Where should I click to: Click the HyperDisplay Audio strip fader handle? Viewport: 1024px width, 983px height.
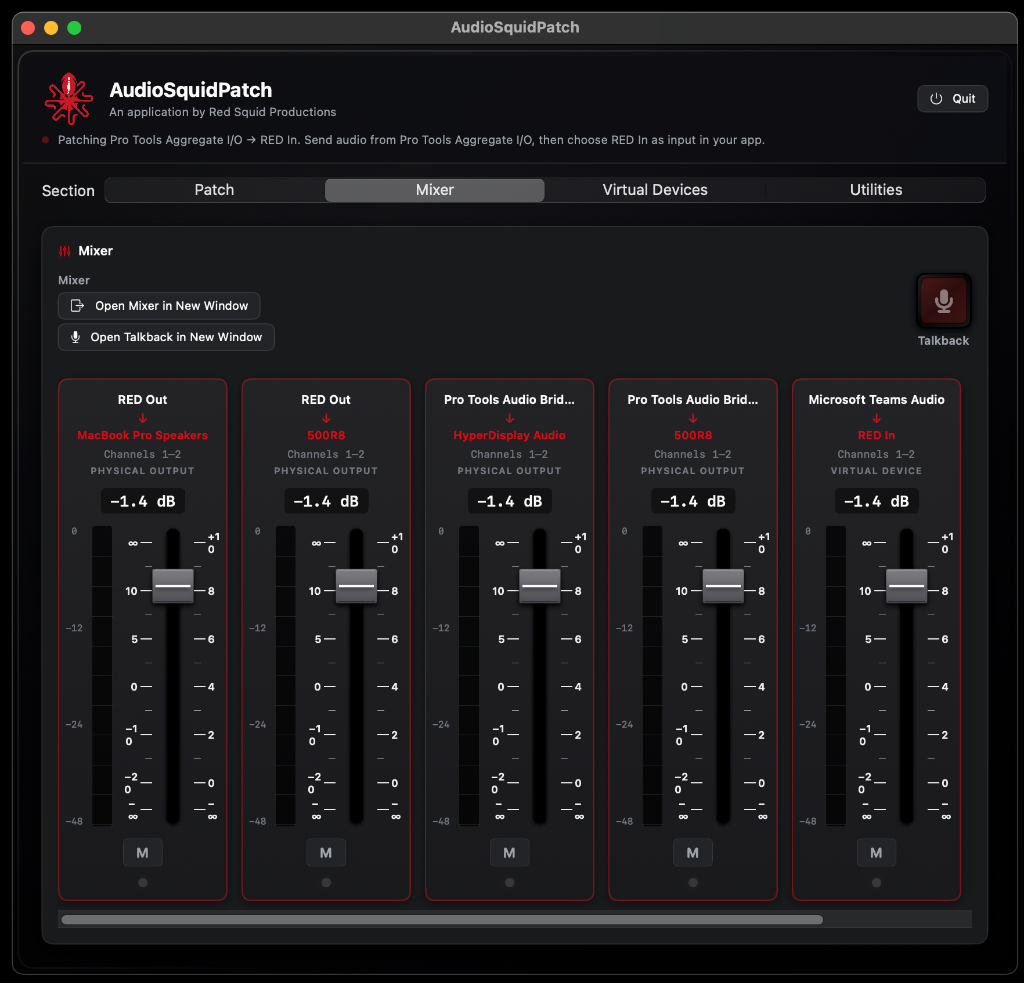[540, 586]
